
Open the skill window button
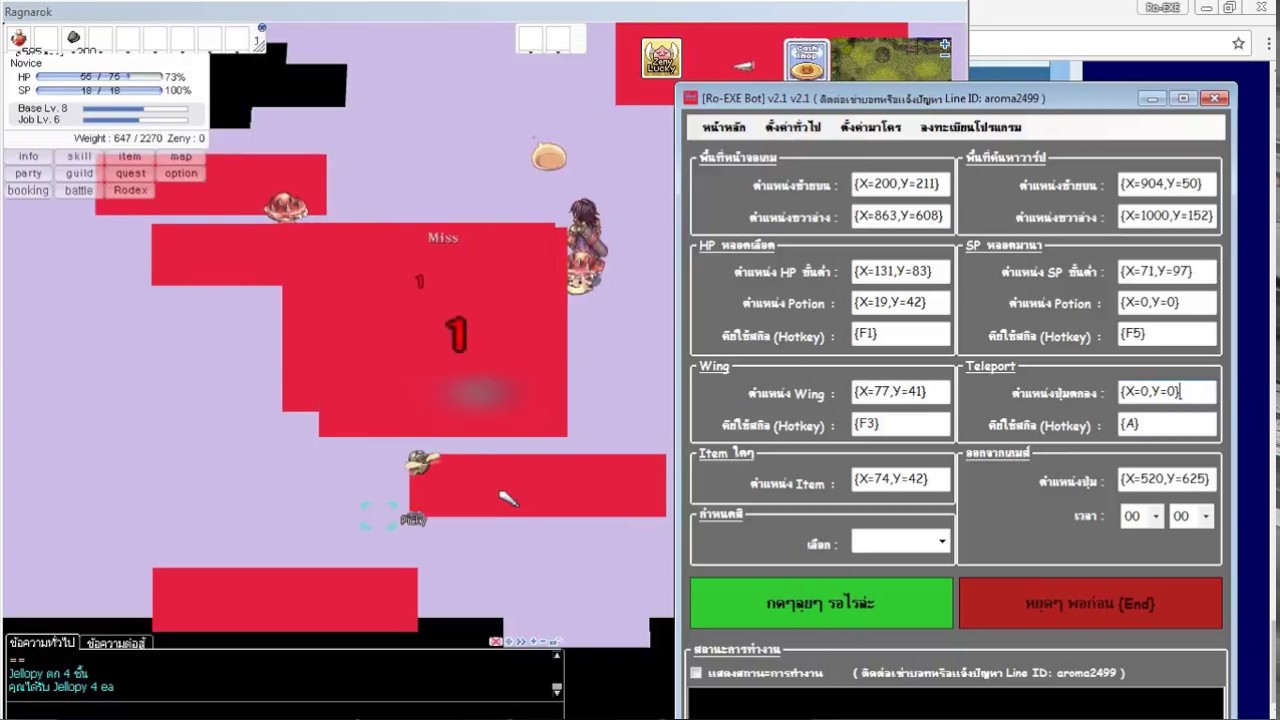tap(79, 156)
